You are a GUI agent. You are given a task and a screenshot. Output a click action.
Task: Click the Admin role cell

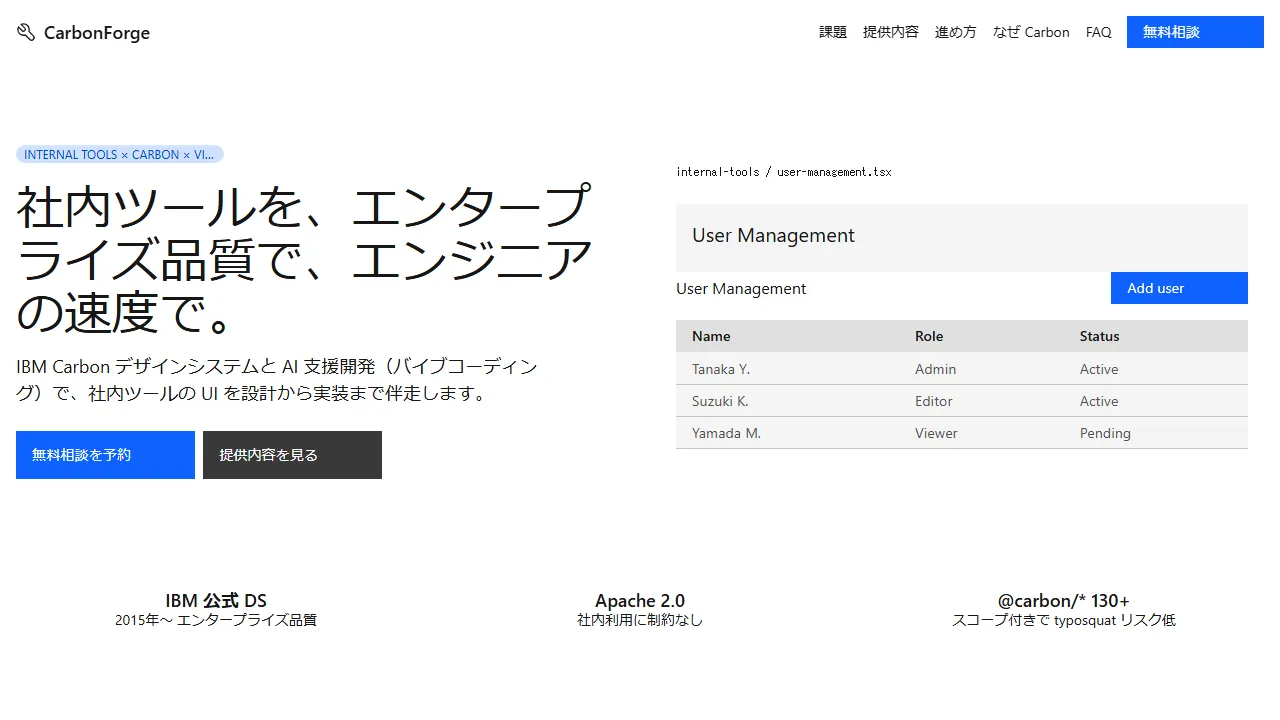tap(935, 369)
